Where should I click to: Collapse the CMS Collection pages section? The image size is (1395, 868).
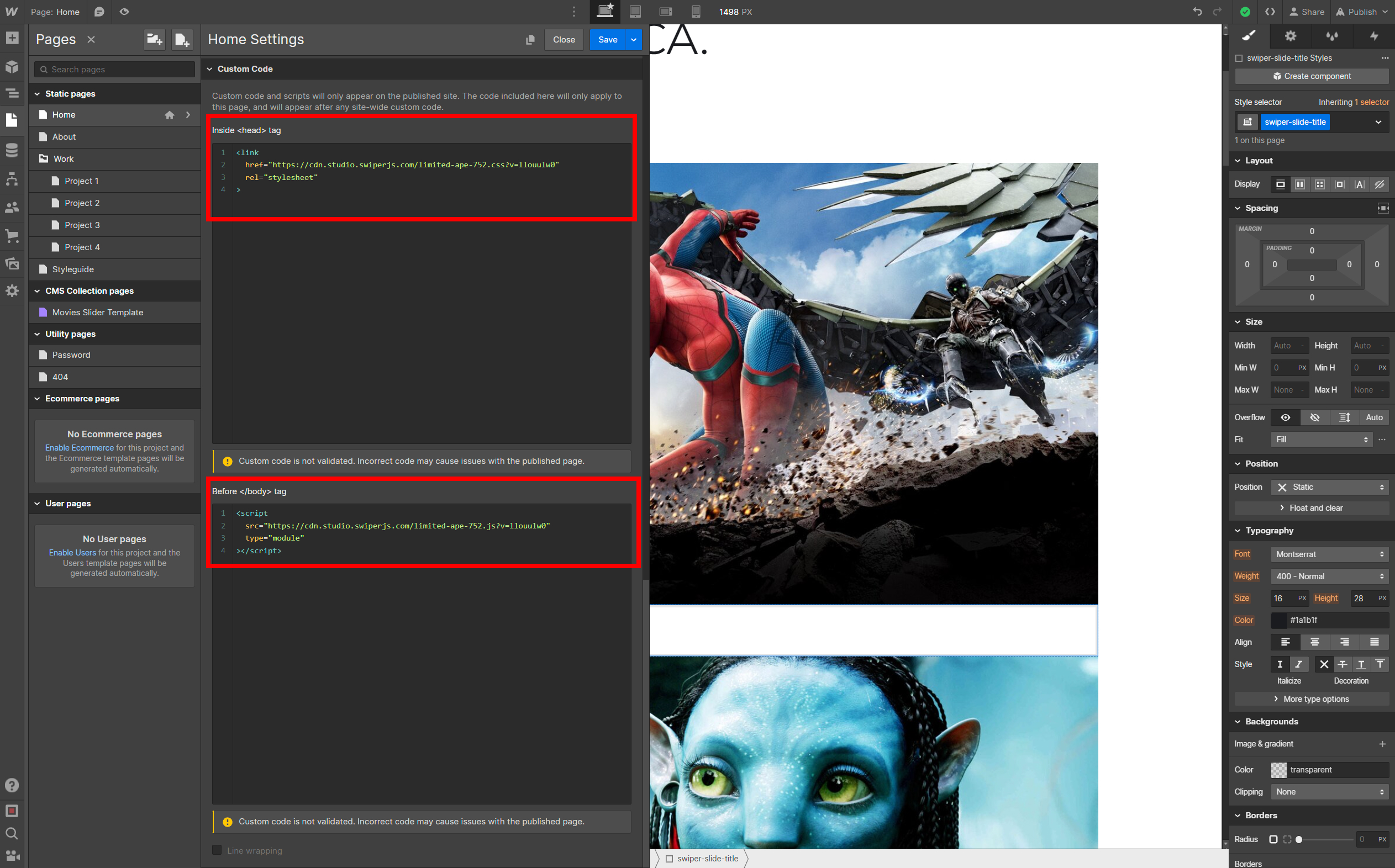[x=37, y=291]
